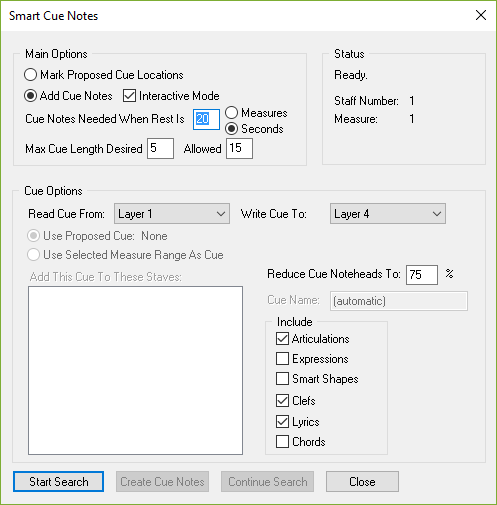
Task: Click the Start Search button
Action: (x=58, y=481)
